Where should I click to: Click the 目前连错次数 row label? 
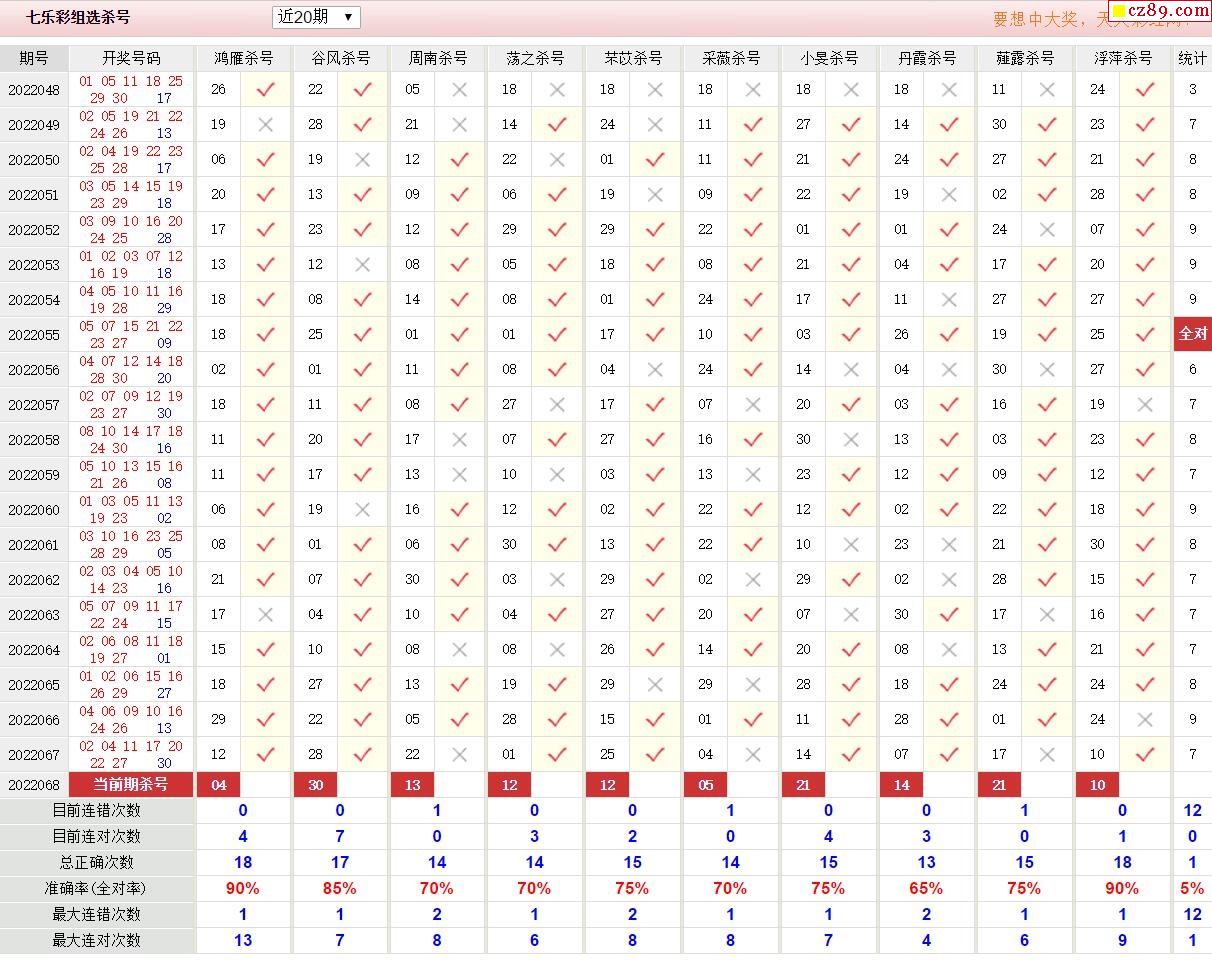pos(96,810)
